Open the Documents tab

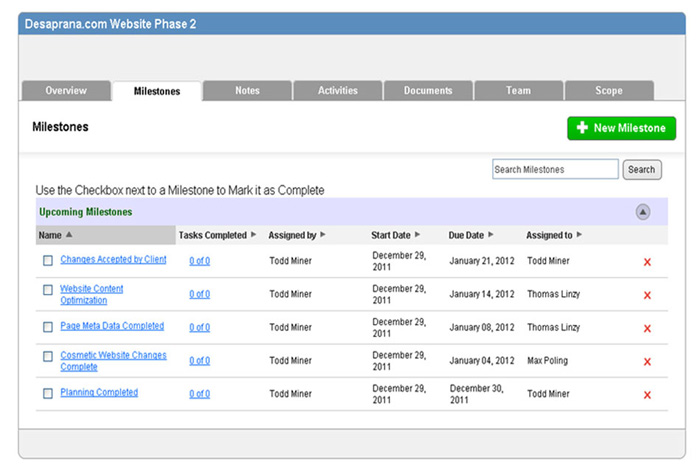pos(428,91)
